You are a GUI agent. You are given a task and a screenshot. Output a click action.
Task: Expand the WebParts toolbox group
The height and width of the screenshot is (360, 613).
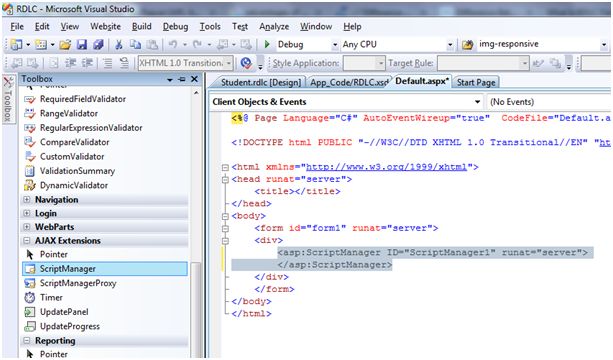pyautogui.click(x=27, y=227)
